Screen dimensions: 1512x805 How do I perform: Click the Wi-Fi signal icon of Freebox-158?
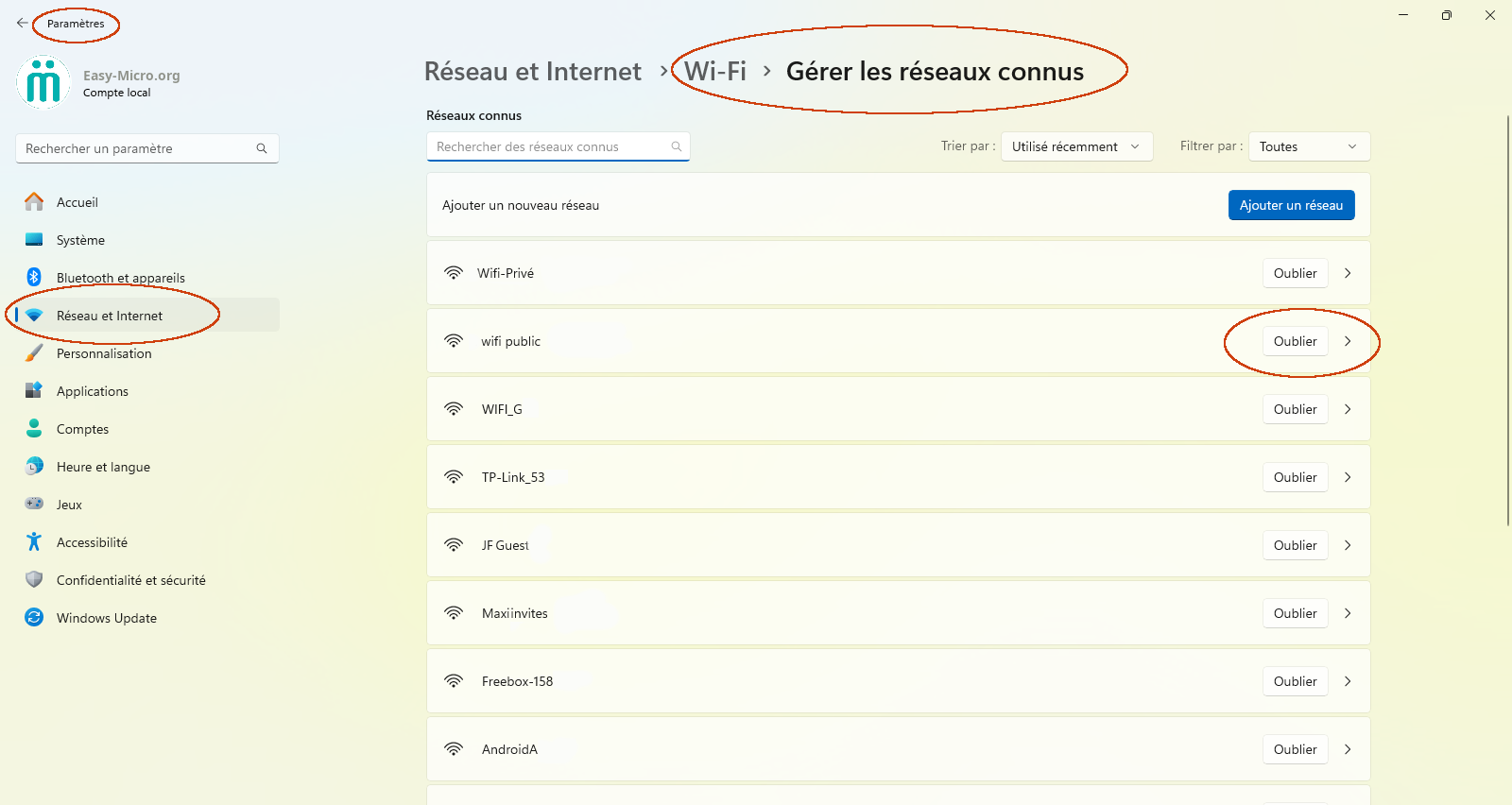(x=454, y=681)
